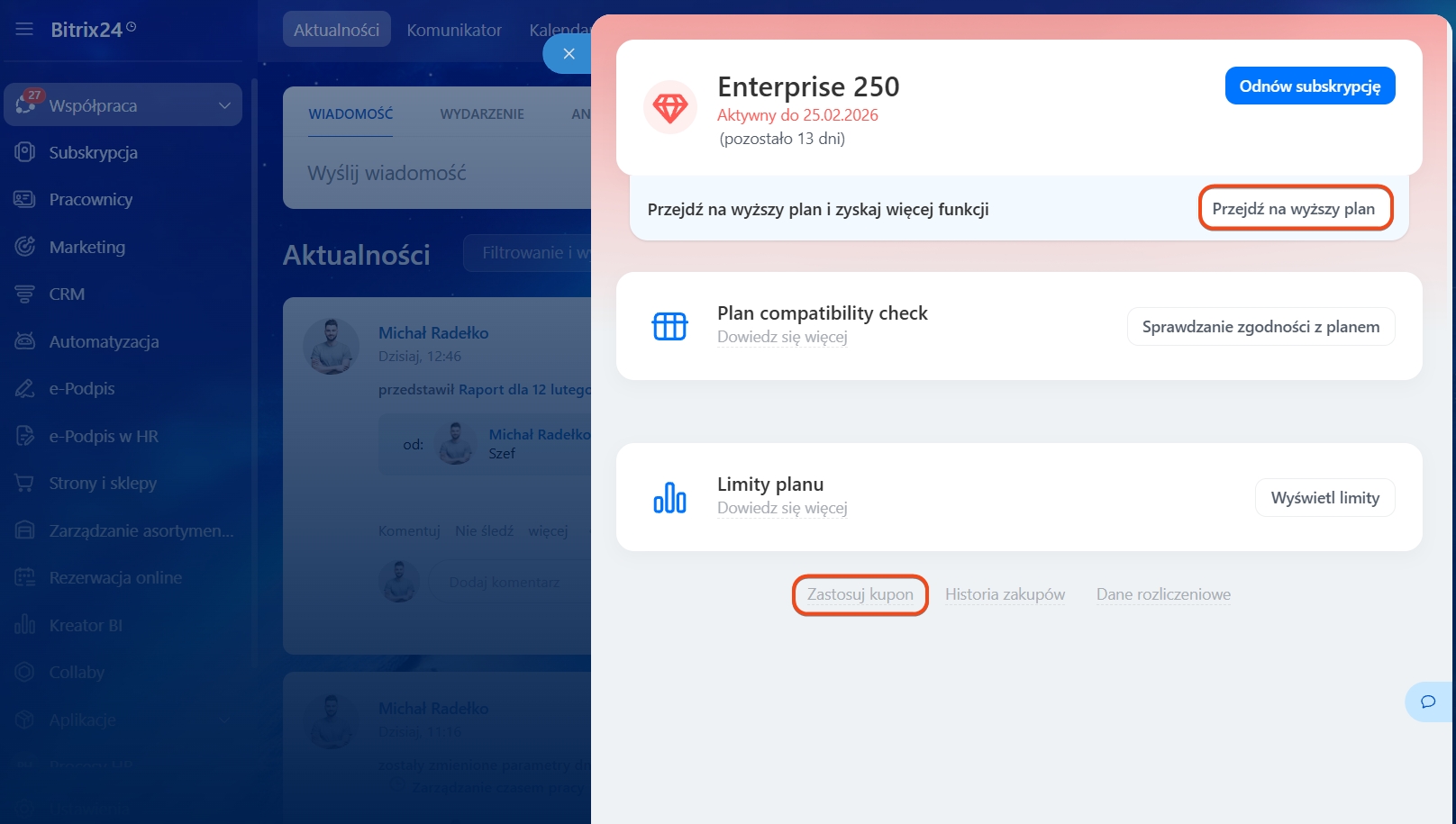This screenshot has width=1456, height=824.
Task: Click Przejdź na wyższy plan button
Action: pos(1294,209)
